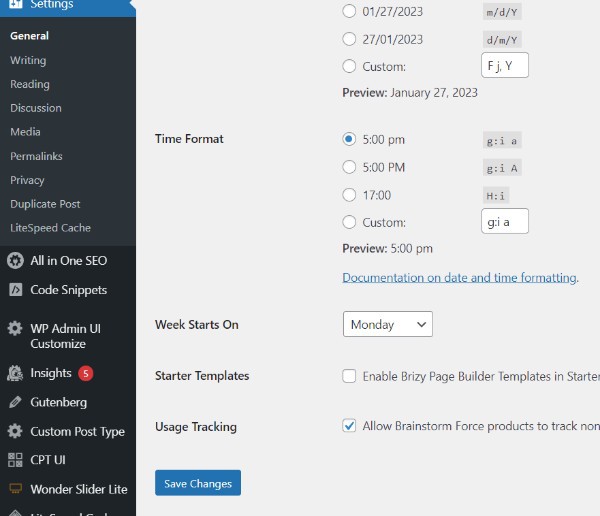Open Documentation on date and time formatting link
600x516 pixels.
pos(460,278)
